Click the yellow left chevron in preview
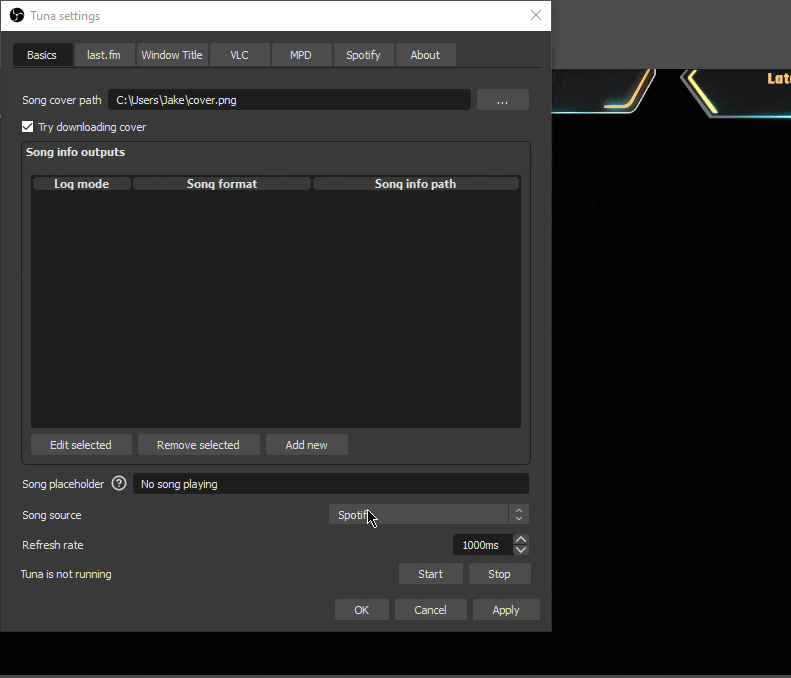 702,92
